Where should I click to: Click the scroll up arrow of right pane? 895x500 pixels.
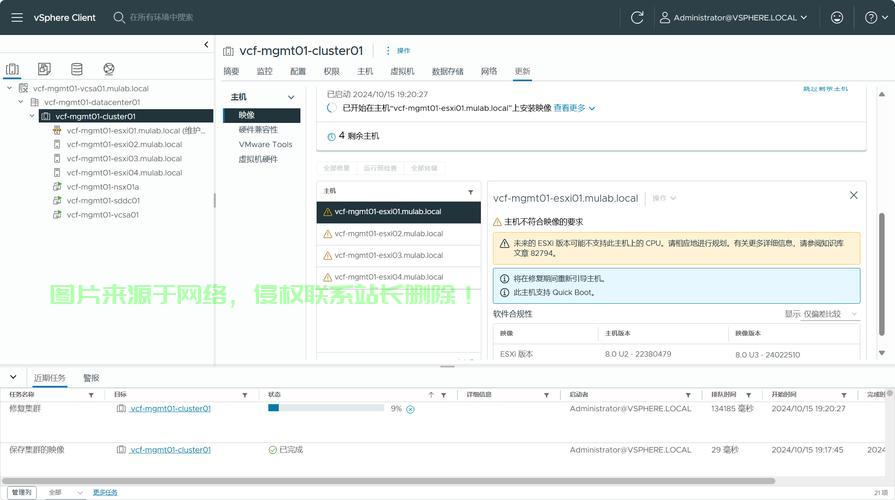pyautogui.click(x=882, y=94)
